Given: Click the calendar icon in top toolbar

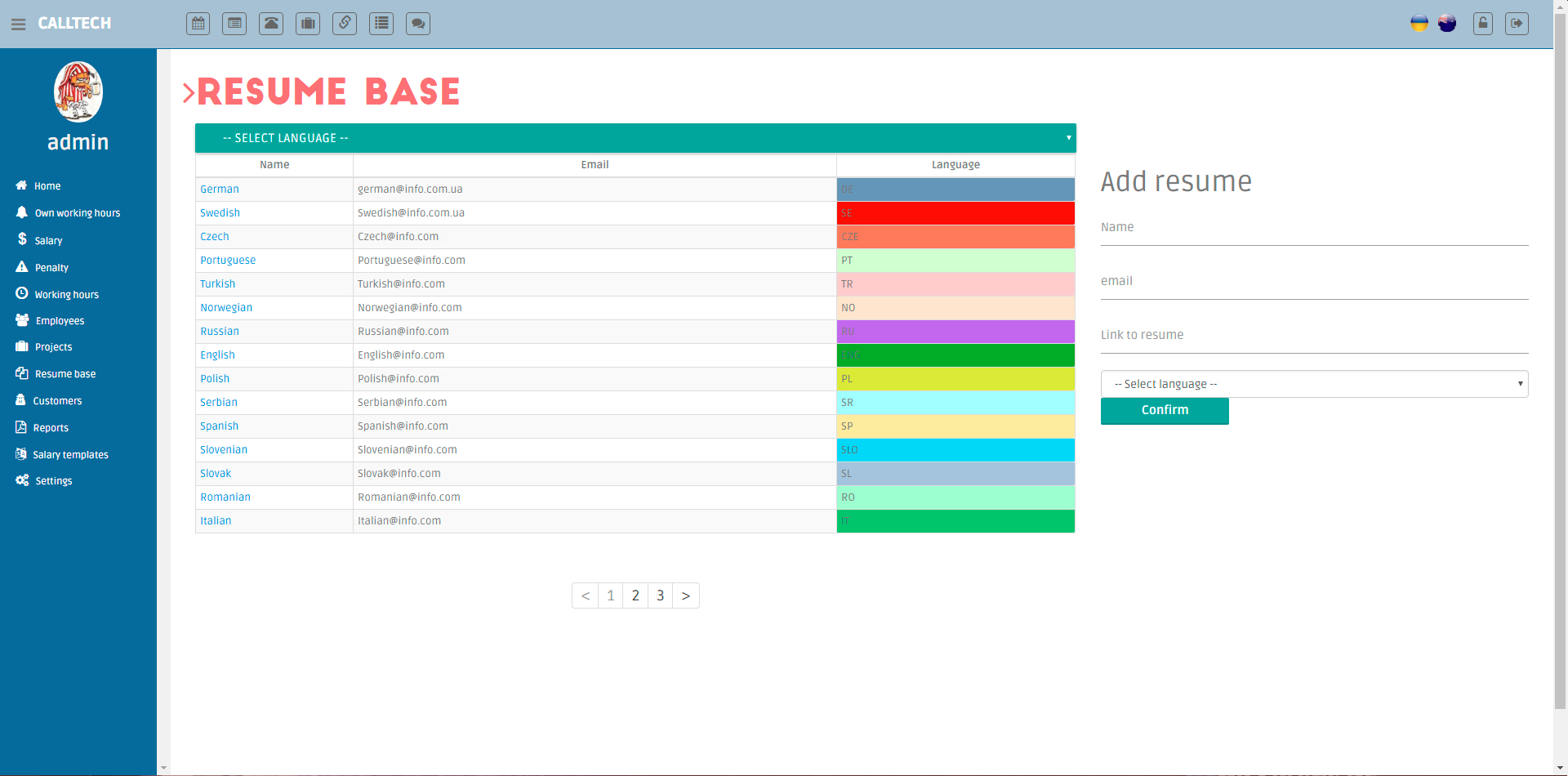Looking at the screenshot, I should click(198, 24).
